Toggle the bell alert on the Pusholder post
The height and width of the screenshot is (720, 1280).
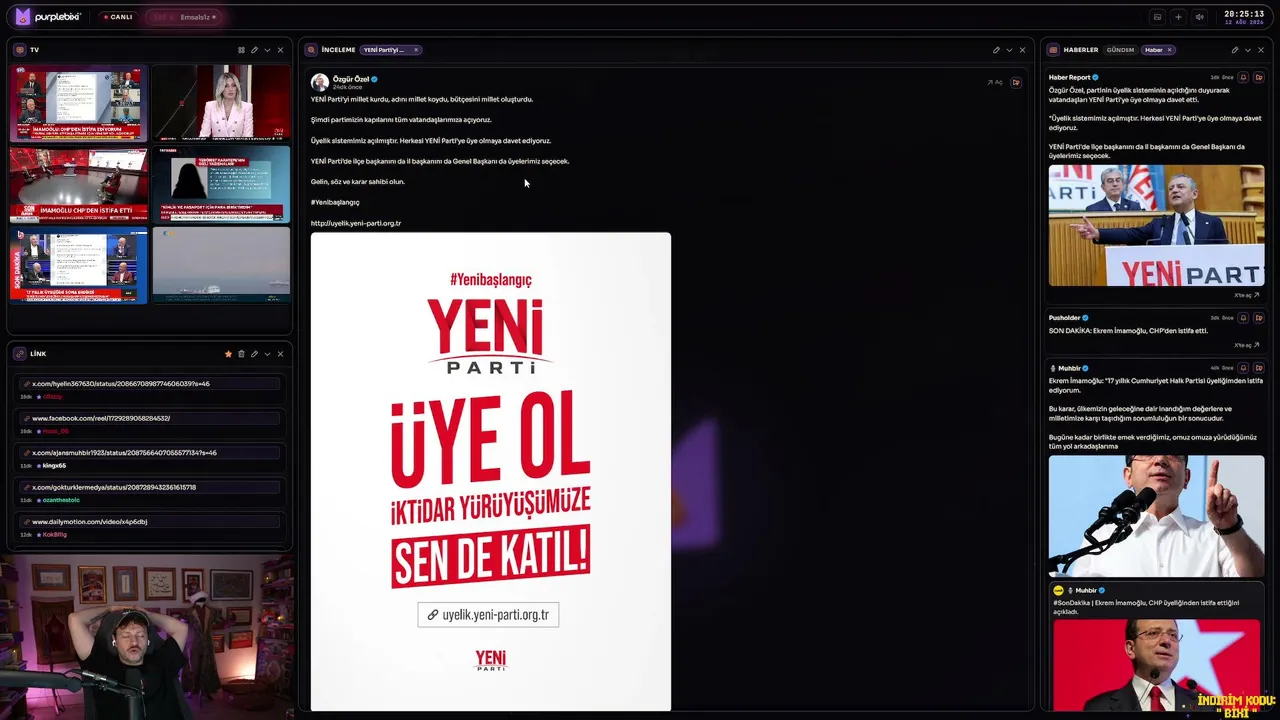coord(1243,318)
